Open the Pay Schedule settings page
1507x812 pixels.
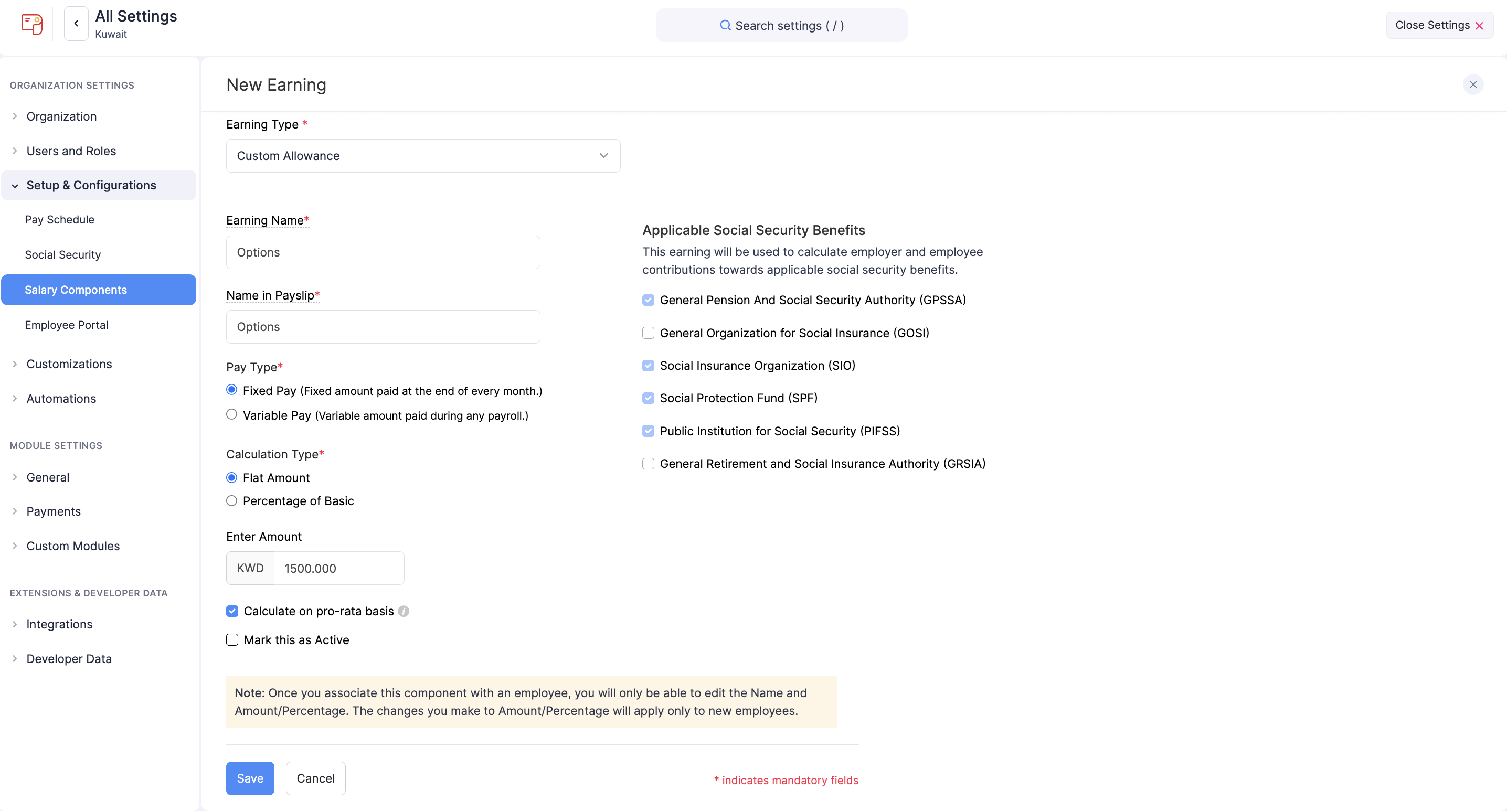click(x=60, y=219)
